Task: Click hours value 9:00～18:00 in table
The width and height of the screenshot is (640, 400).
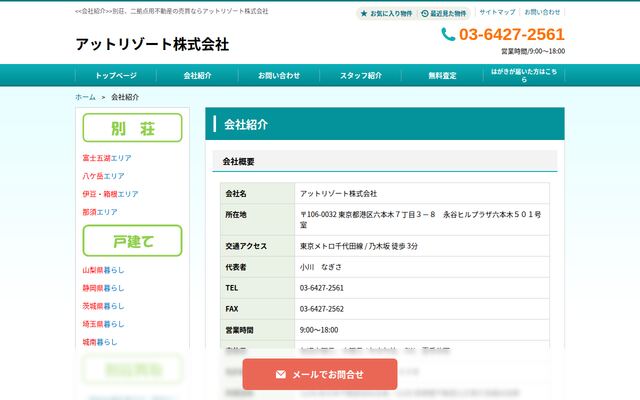Action: coord(319,330)
